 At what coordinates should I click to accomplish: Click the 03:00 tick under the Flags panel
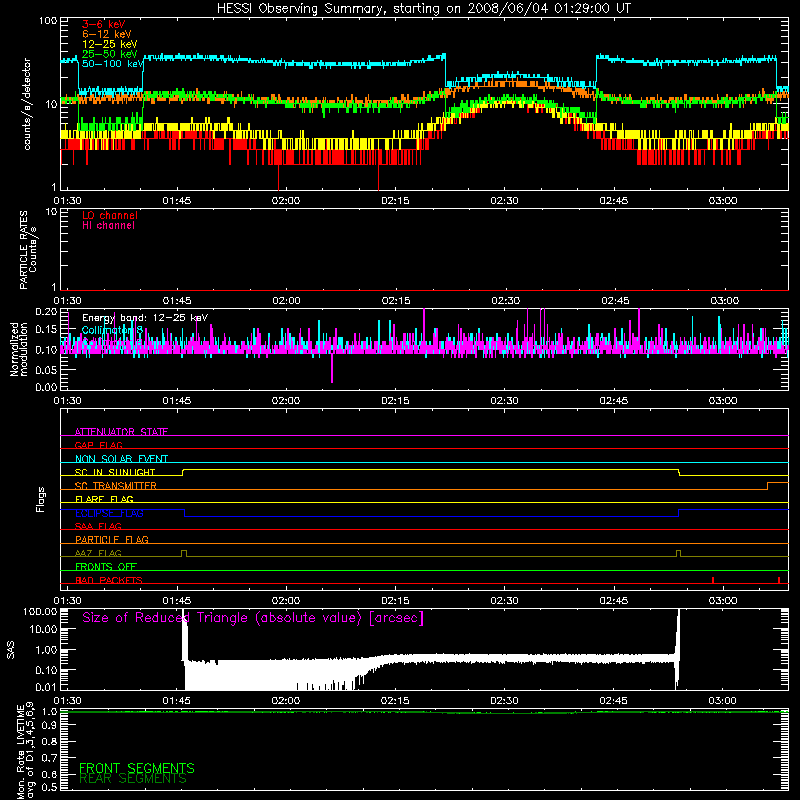pyautogui.click(x=722, y=601)
